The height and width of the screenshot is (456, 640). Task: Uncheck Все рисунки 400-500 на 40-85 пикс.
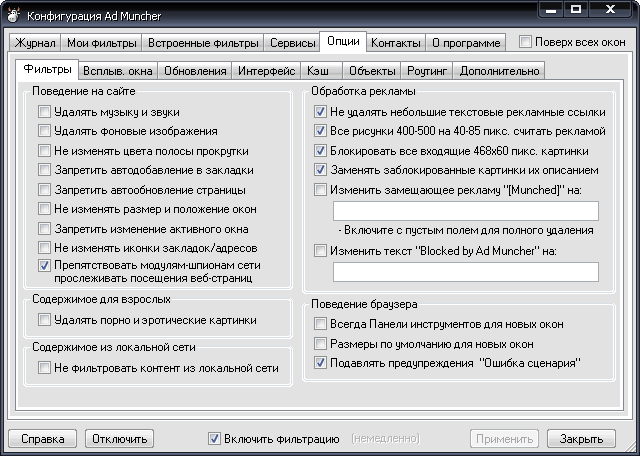tap(320, 131)
